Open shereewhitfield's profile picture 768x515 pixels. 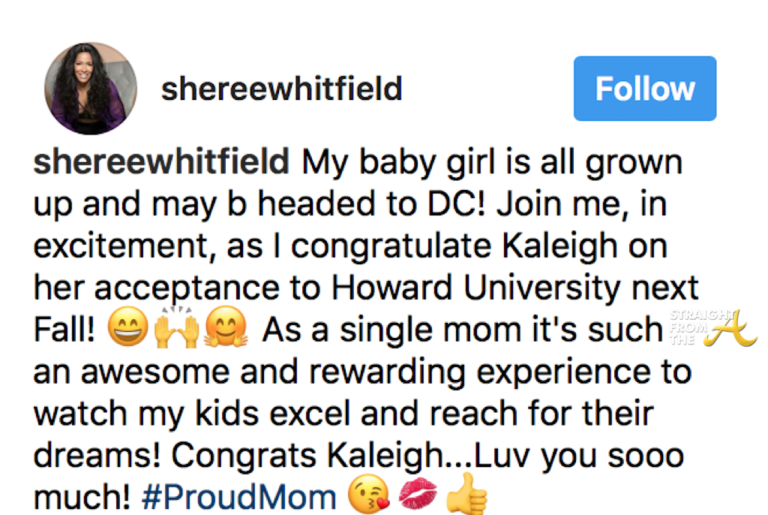point(91,89)
